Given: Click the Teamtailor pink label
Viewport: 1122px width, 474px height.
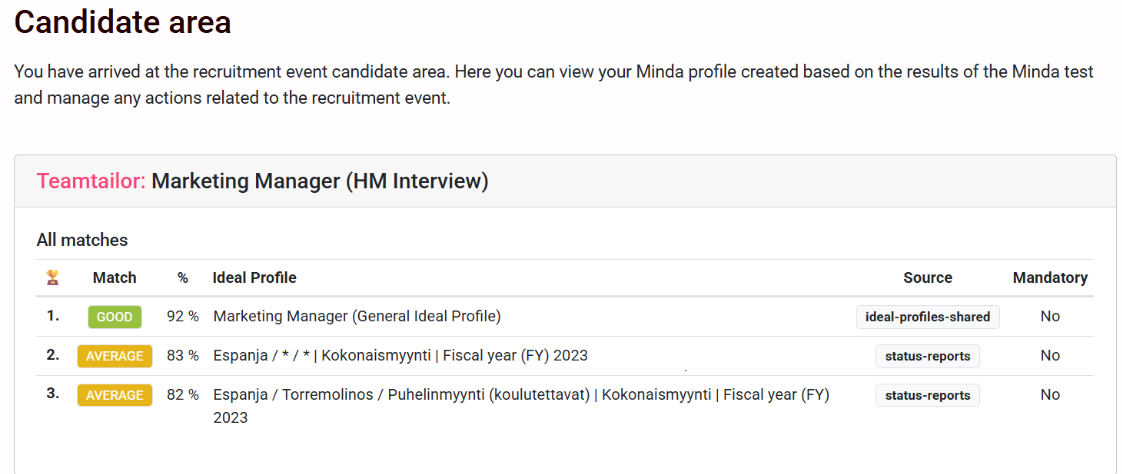Looking at the screenshot, I should click(91, 181).
